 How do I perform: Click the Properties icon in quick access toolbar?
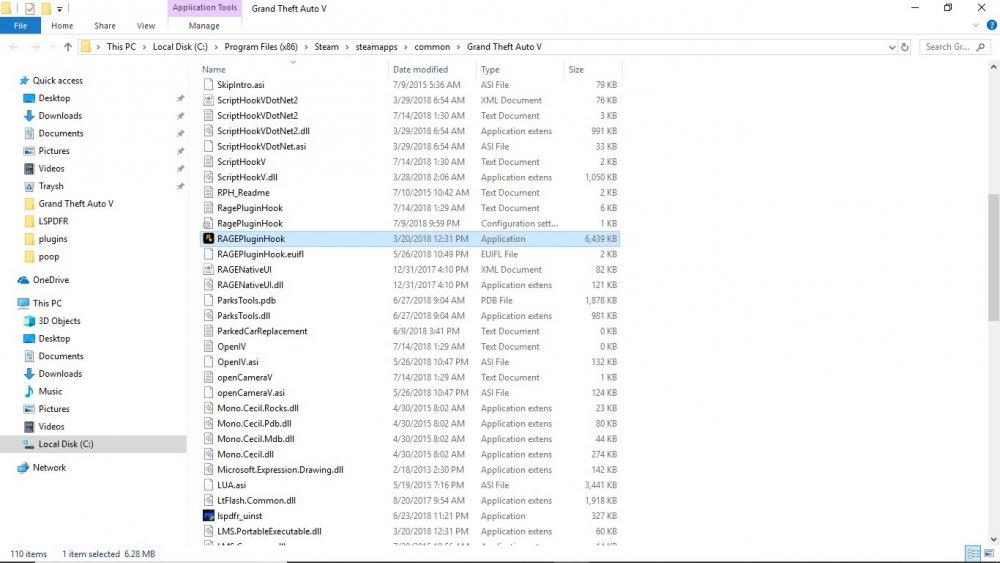point(29,8)
